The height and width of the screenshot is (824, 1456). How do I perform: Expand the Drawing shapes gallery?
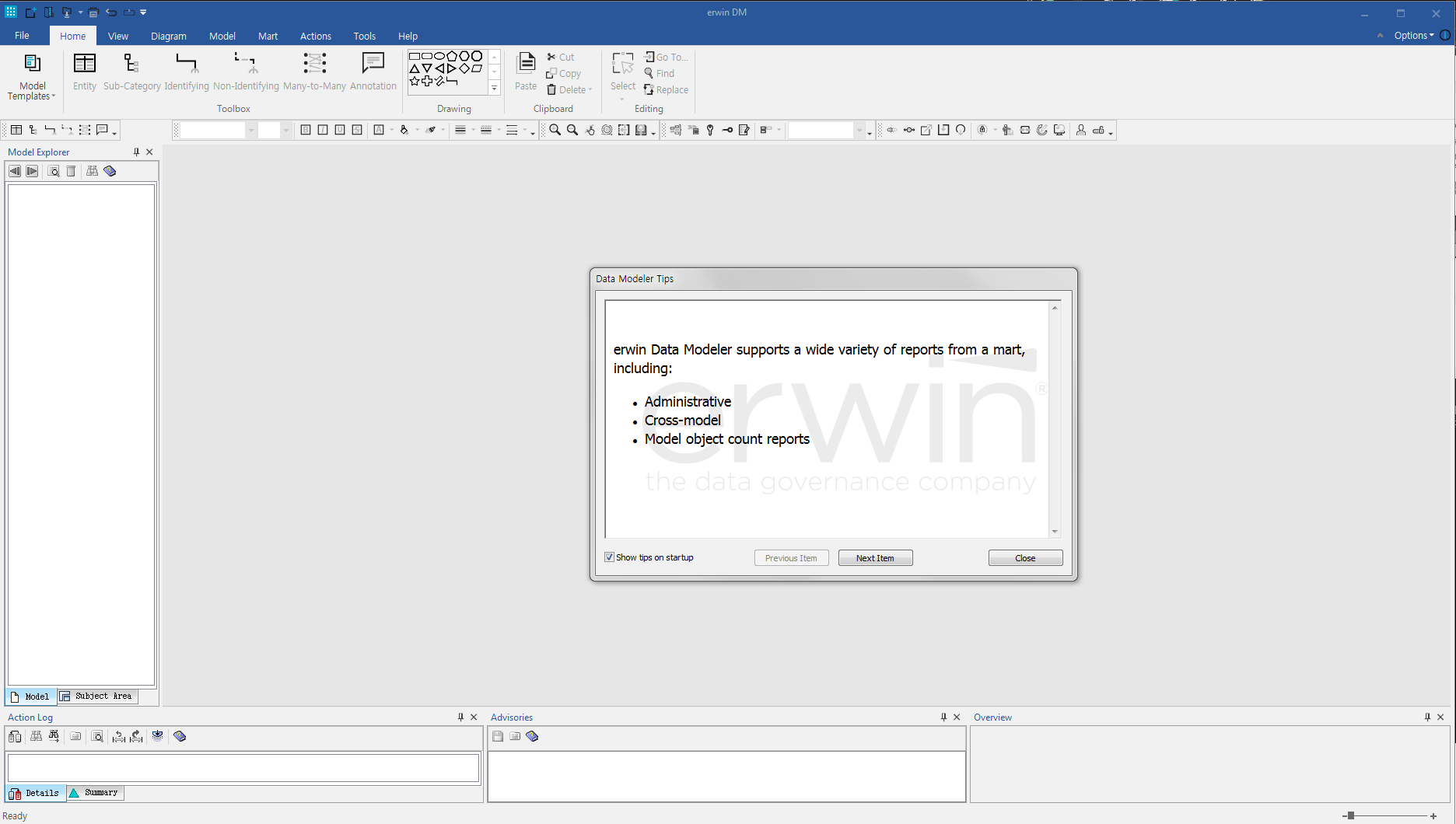tap(494, 88)
